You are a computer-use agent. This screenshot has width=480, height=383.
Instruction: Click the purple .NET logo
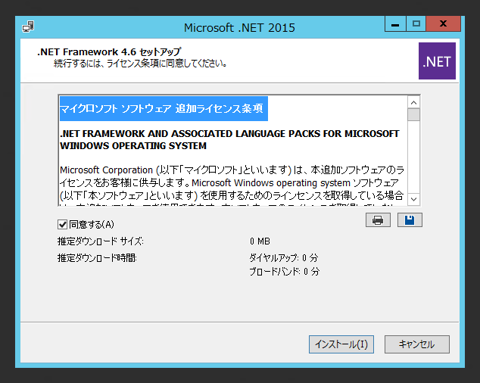[x=437, y=61]
